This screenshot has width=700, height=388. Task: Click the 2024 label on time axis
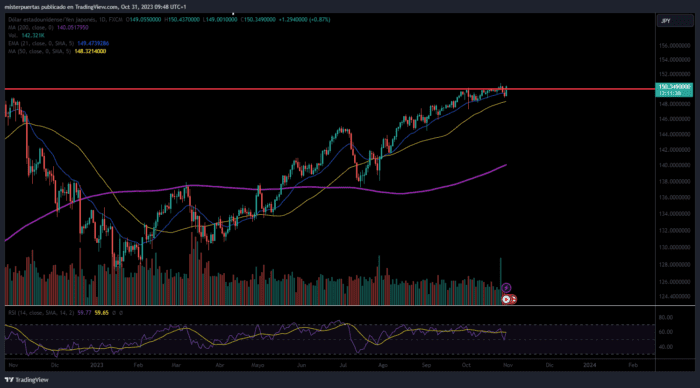tap(590, 365)
